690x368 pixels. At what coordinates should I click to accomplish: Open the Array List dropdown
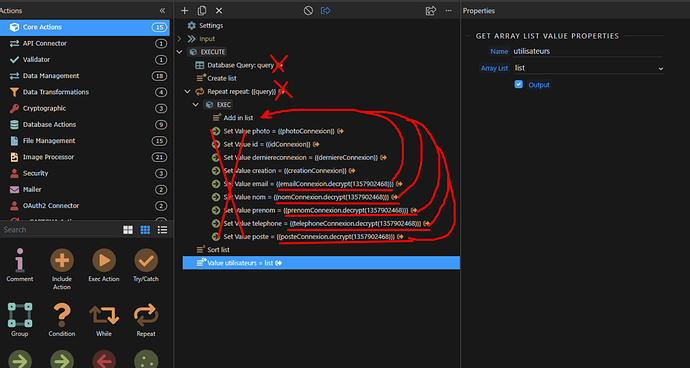click(x=588, y=68)
